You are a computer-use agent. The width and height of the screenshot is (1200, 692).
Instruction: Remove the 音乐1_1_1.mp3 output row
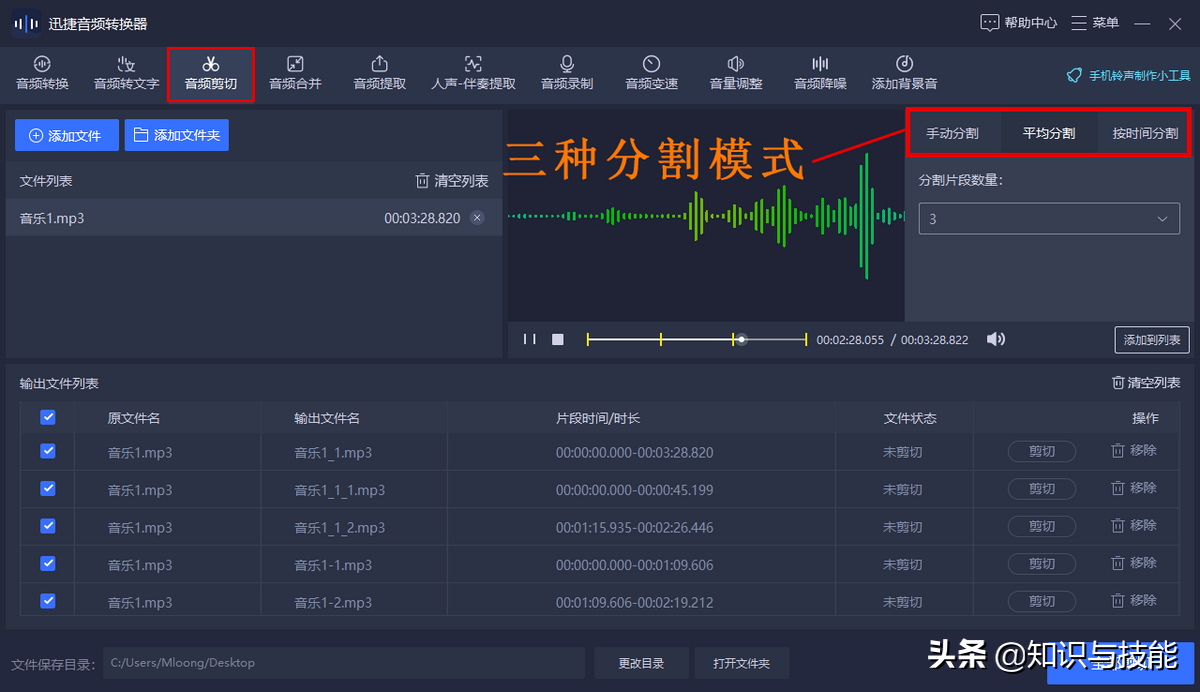click(x=1134, y=488)
